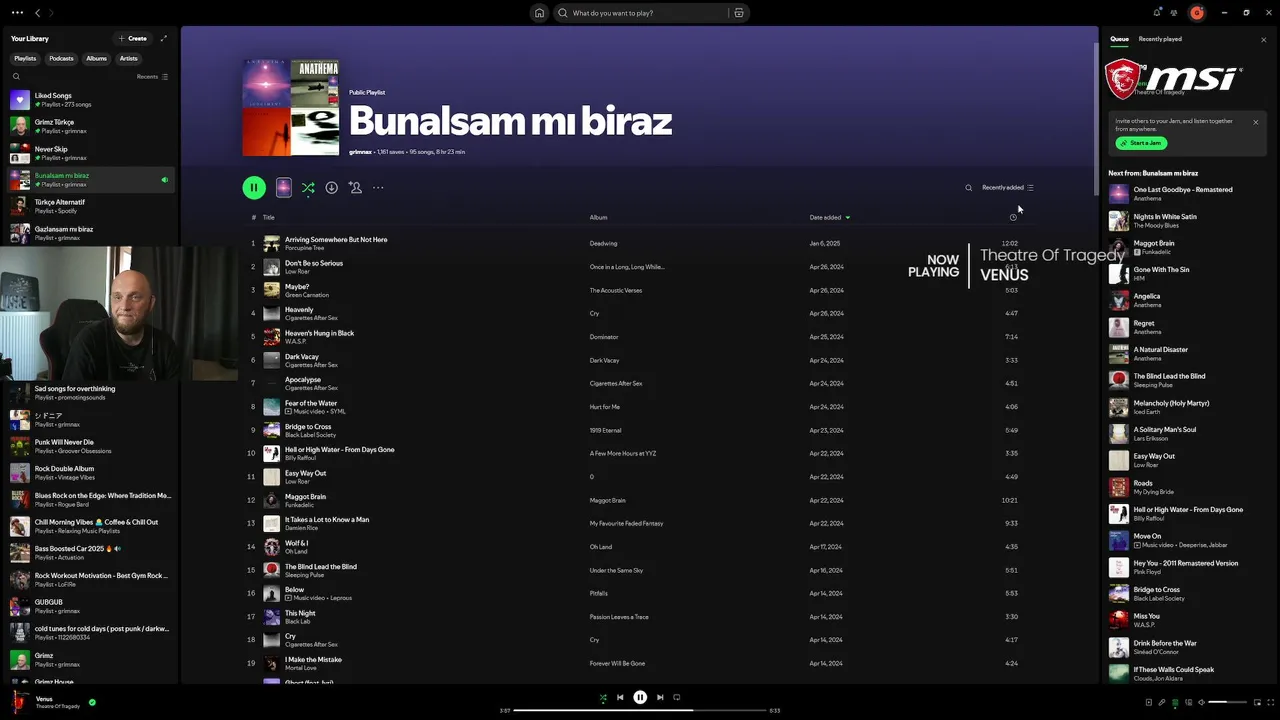The image size is (1280, 720).
Task: Open more options for the playlist
Action: [x=378, y=187]
